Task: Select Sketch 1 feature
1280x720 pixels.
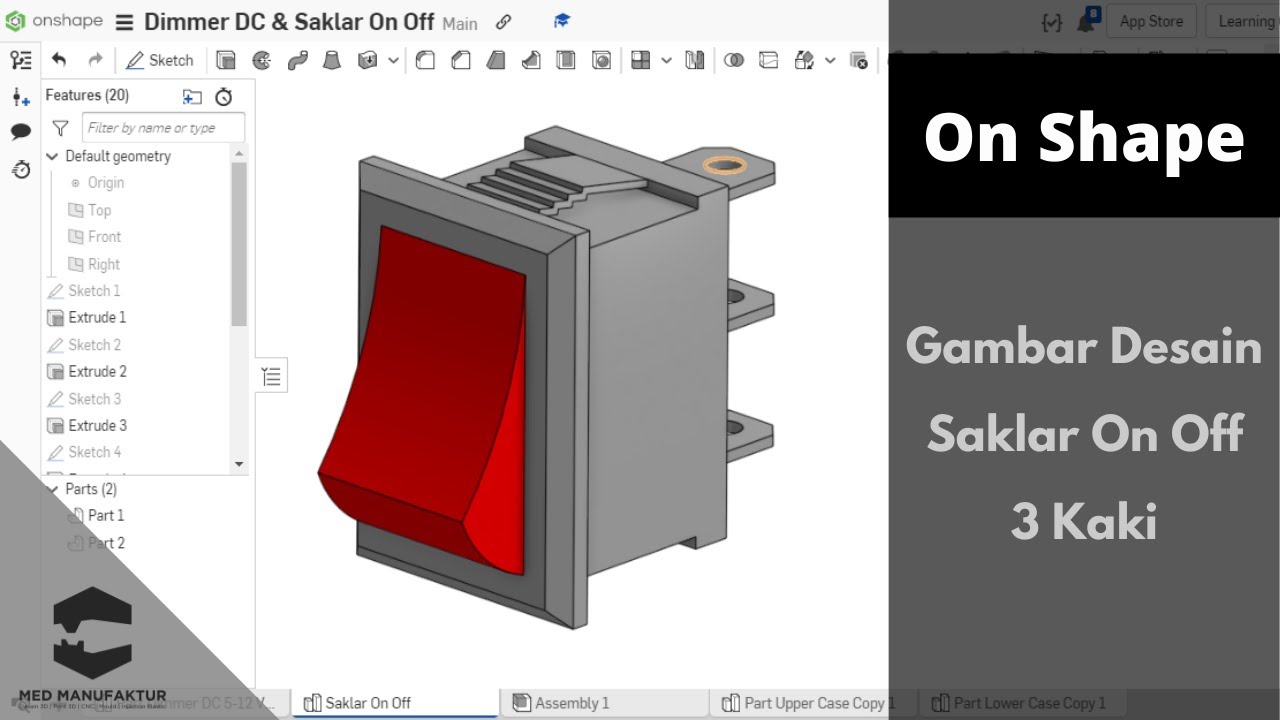Action: 94,291
